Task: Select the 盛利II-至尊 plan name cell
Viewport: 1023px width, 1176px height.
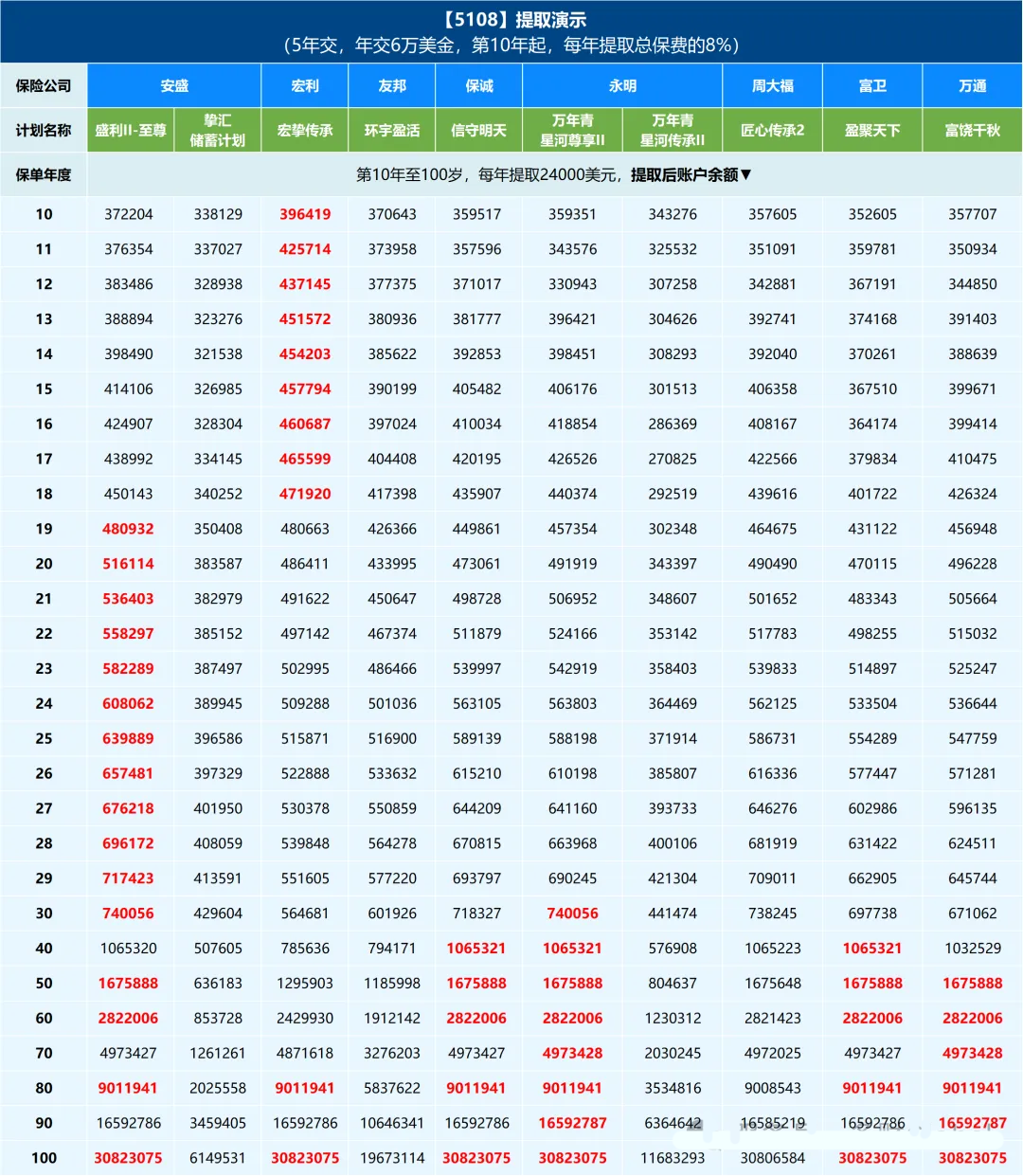Action: click(131, 131)
